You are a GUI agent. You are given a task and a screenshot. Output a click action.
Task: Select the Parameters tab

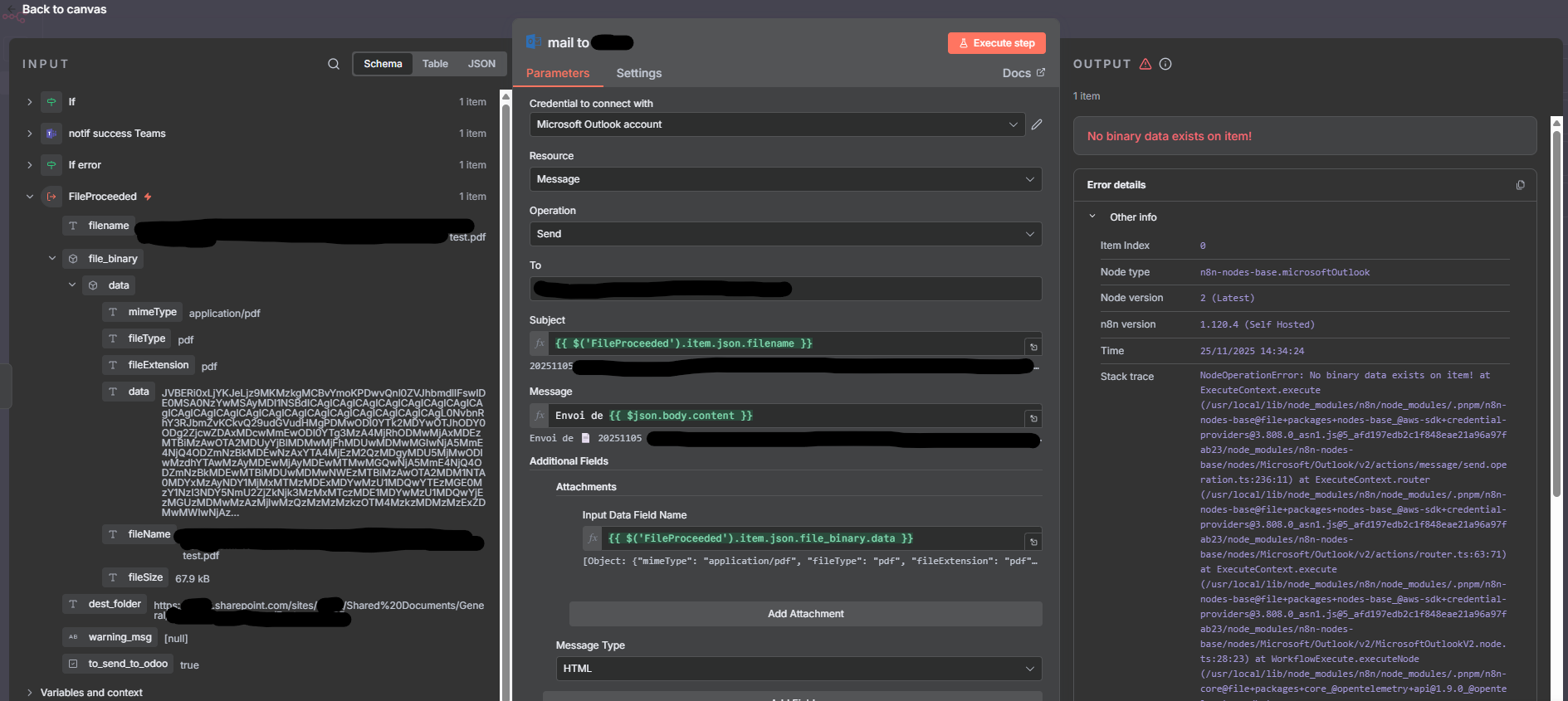[558, 73]
